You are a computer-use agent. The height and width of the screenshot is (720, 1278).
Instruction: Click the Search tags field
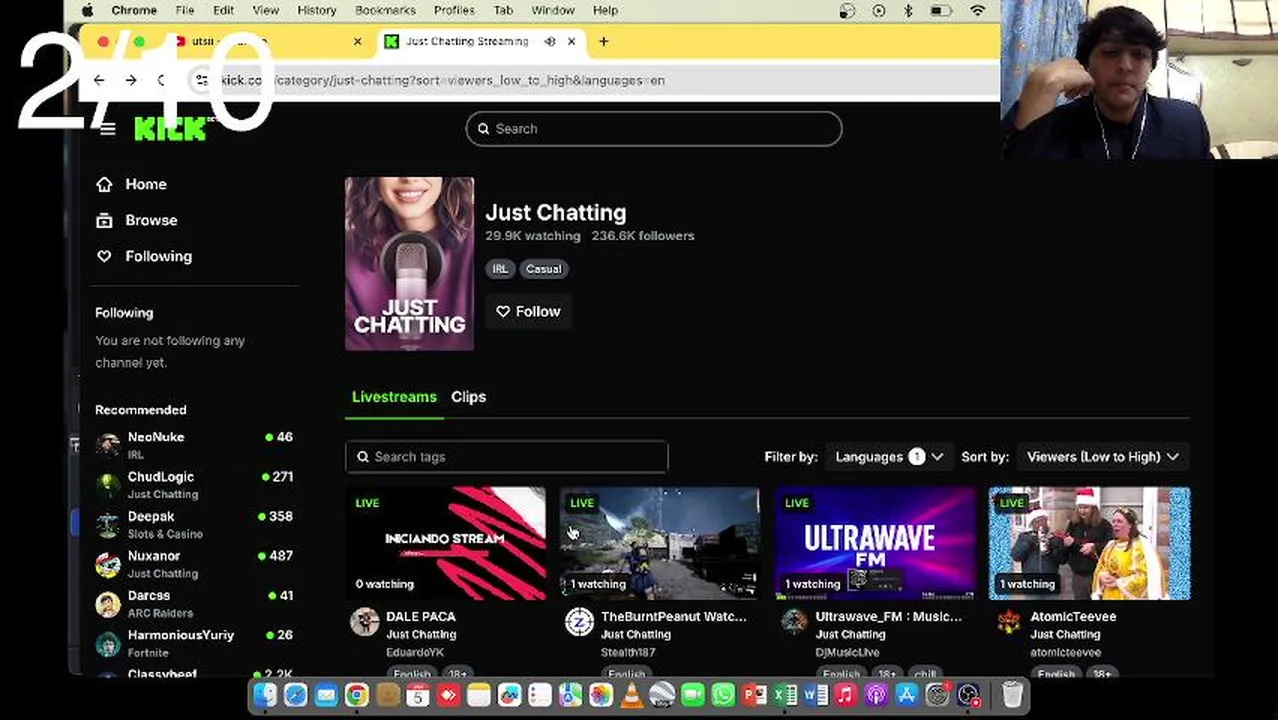click(507, 457)
